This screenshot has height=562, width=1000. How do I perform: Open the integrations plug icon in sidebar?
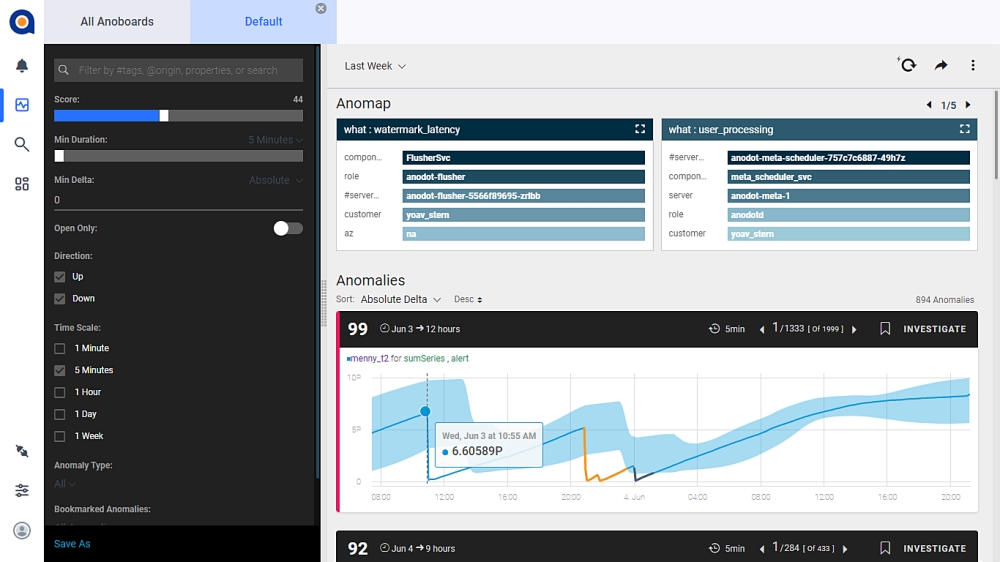(22, 452)
